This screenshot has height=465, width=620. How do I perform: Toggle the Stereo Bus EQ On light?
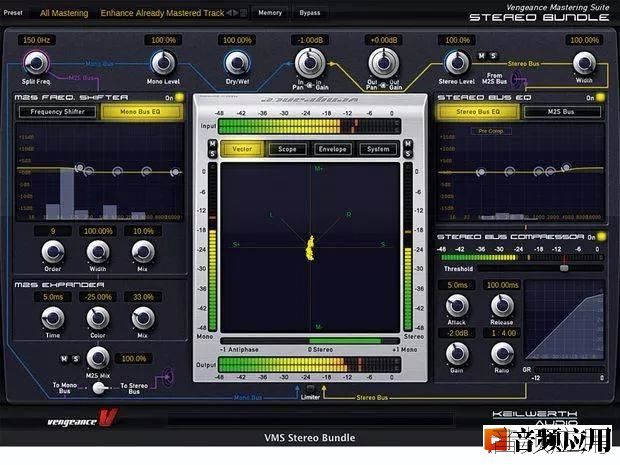(601, 97)
